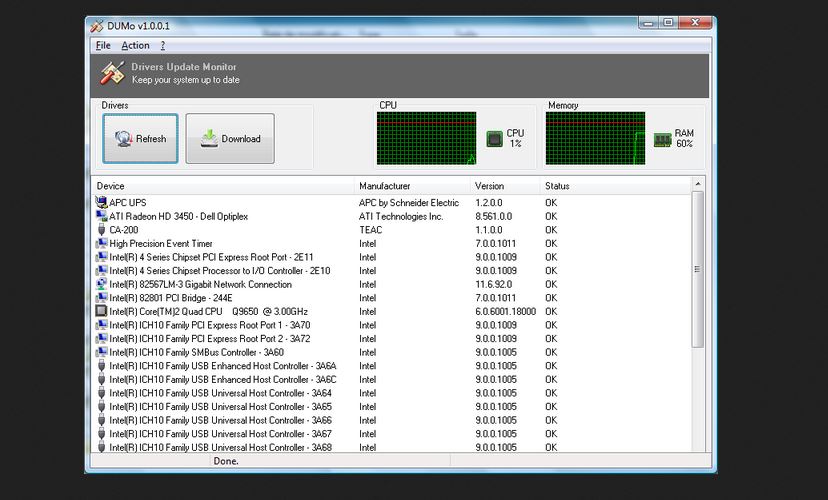
Task: Open the Action menu
Action: pos(135,45)
